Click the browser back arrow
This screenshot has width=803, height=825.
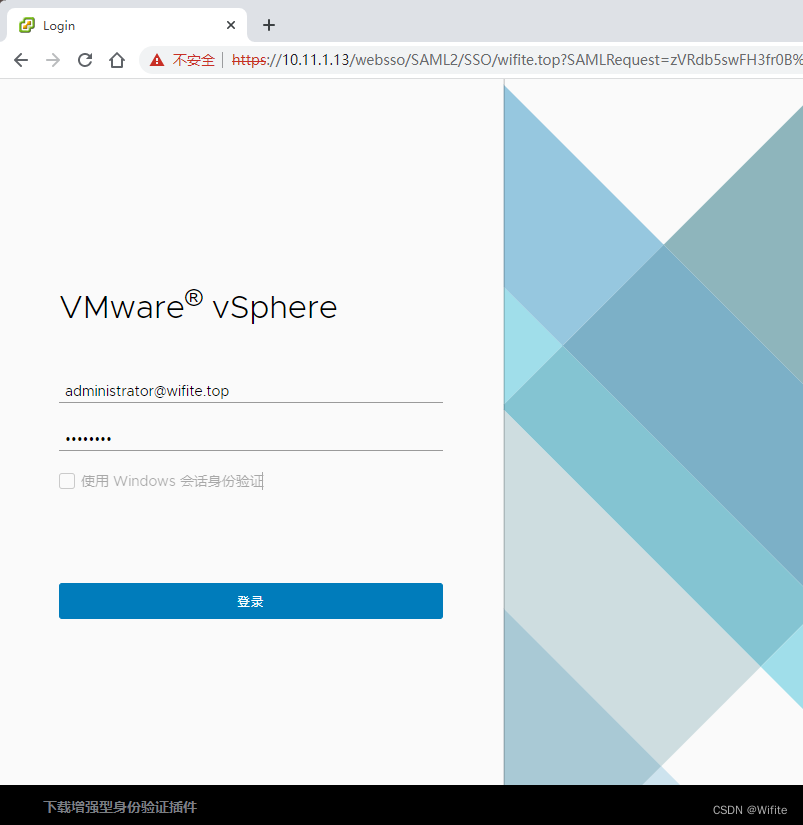[21, 60]
